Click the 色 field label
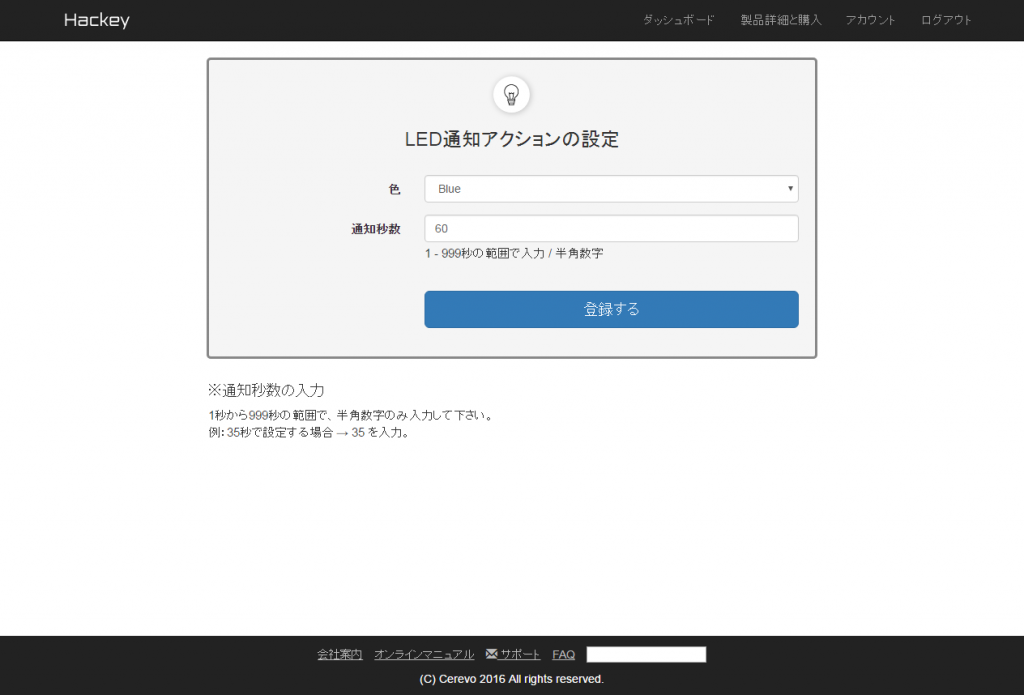Viewport: 1024px width, 695px height. 394,189
